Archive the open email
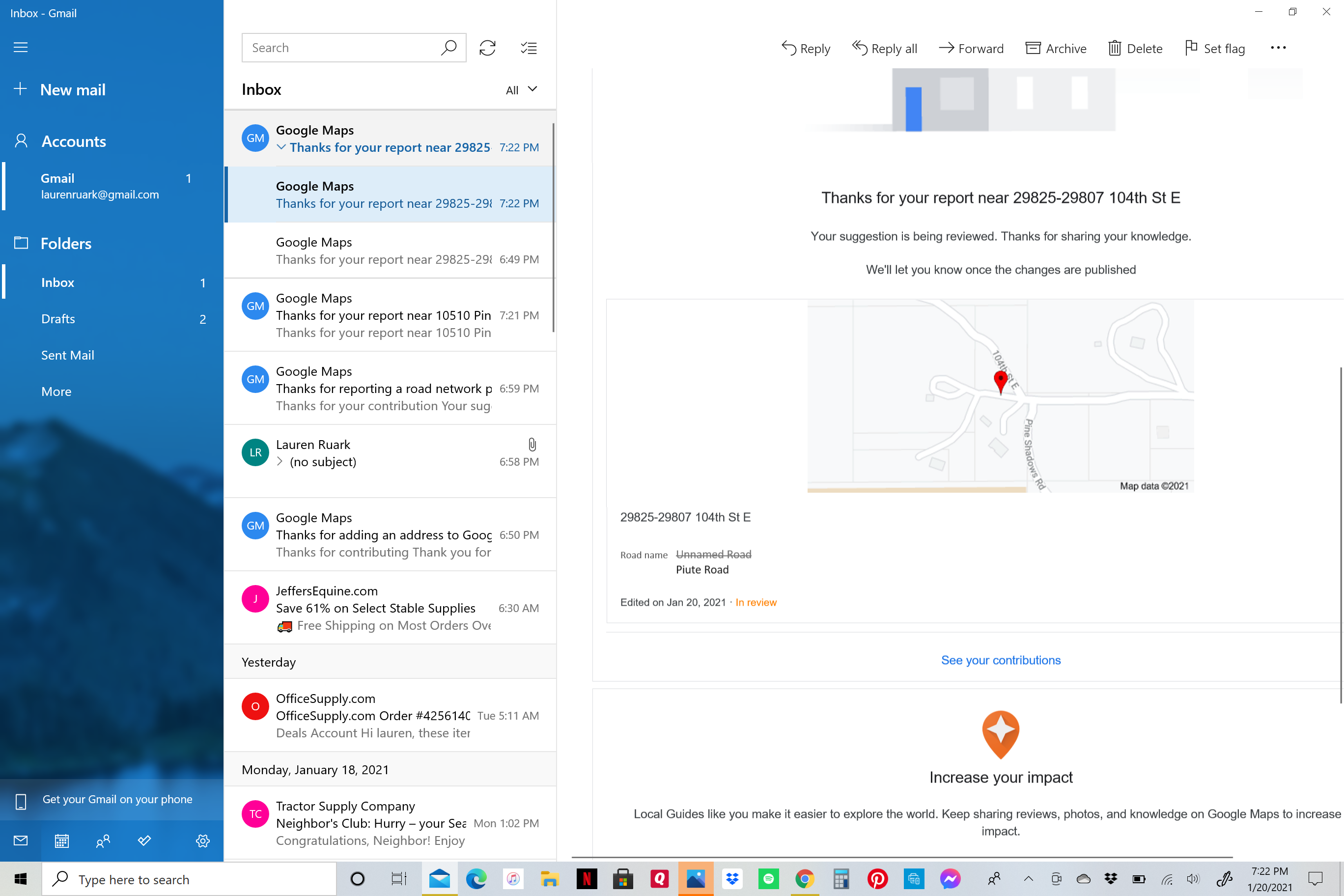Viewport: 1344px width, 896px height. pos(1055,48)
